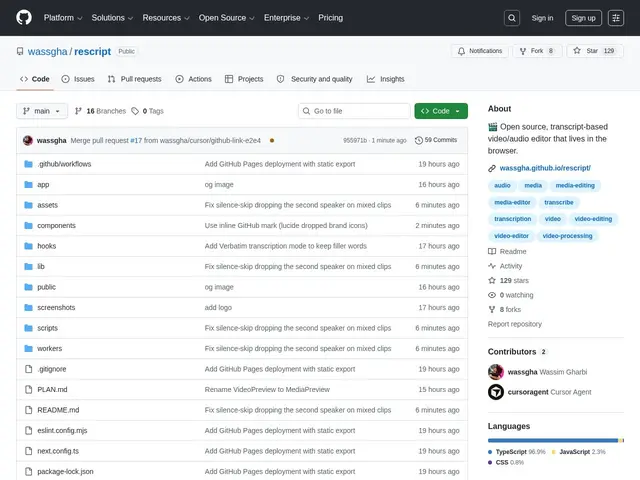Screen dimensions: 640x480
Task: Click the wassgha avatar in commit row
Action: click(x=28, y=140)
